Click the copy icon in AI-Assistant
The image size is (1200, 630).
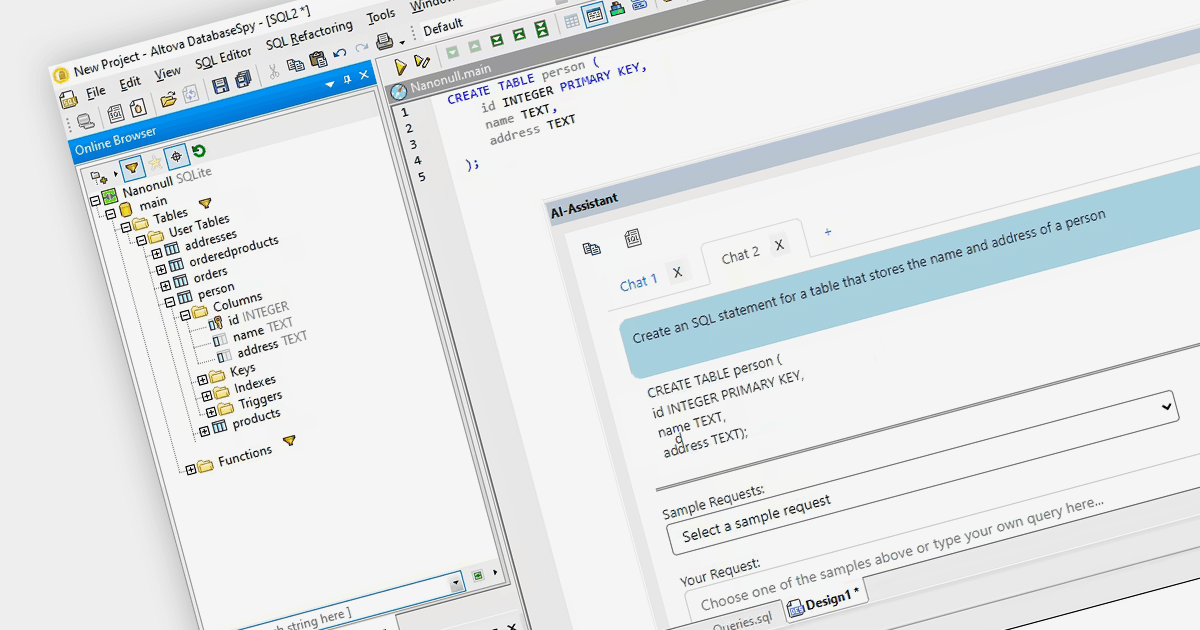592,247
